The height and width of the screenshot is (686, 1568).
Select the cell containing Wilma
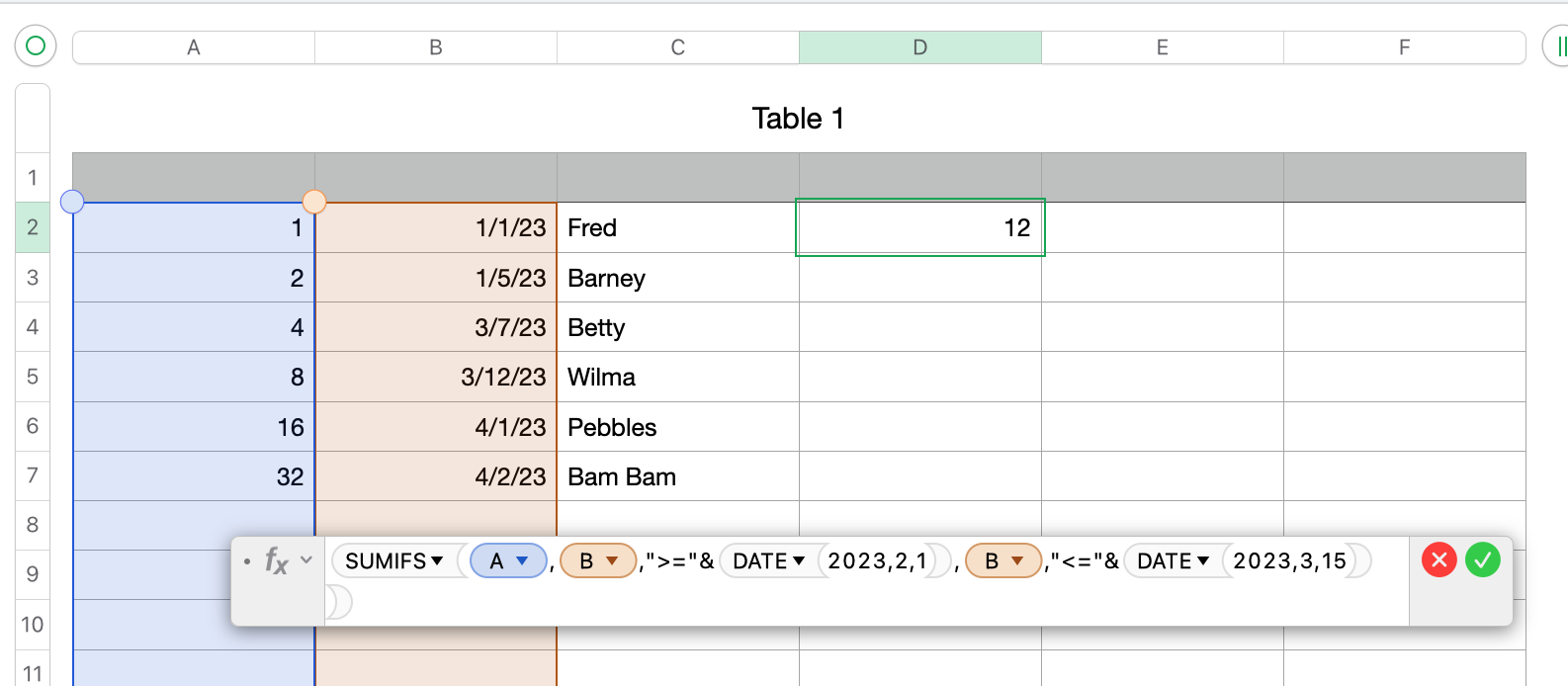coord(677,377)
